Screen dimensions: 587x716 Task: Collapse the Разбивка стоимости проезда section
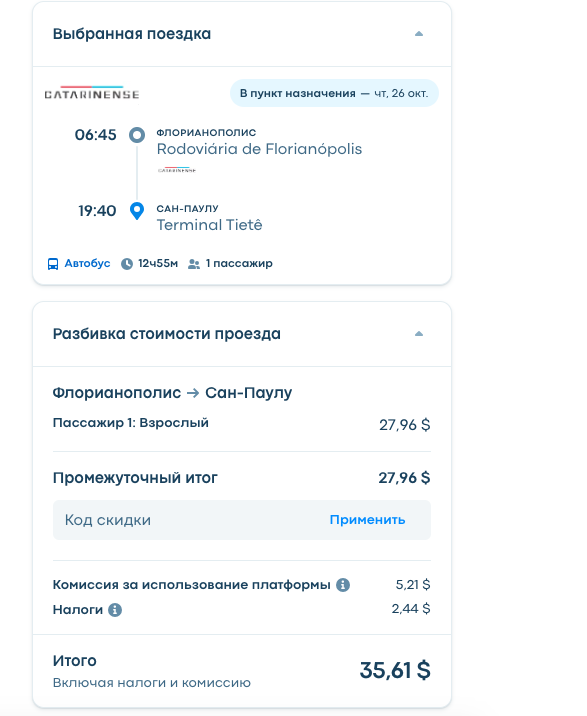pos(418,334)
